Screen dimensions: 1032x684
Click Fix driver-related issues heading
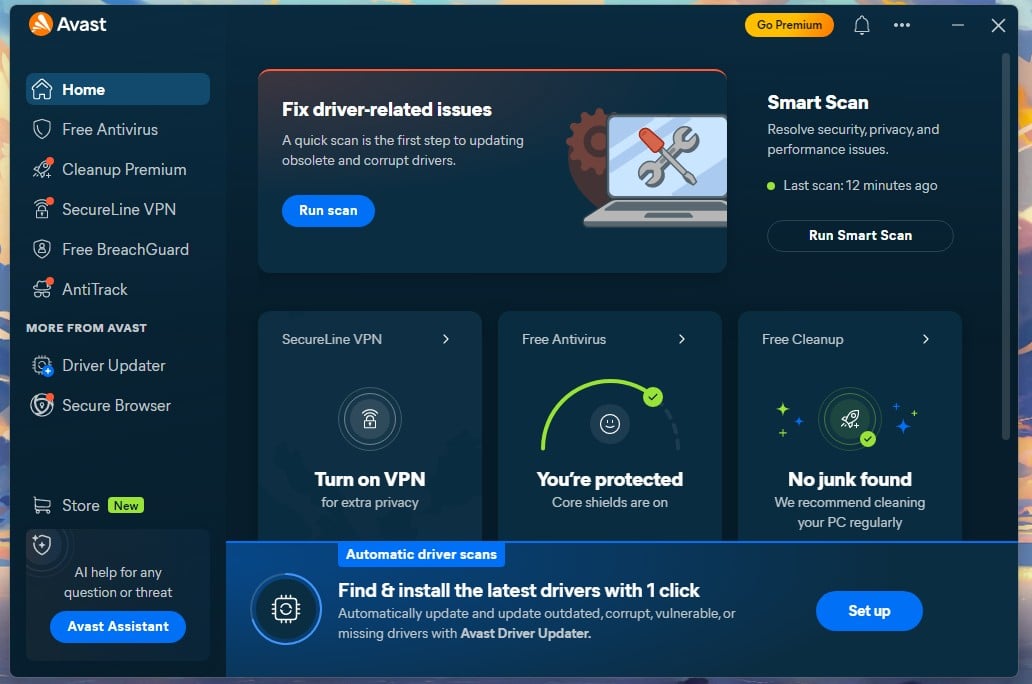386,109
